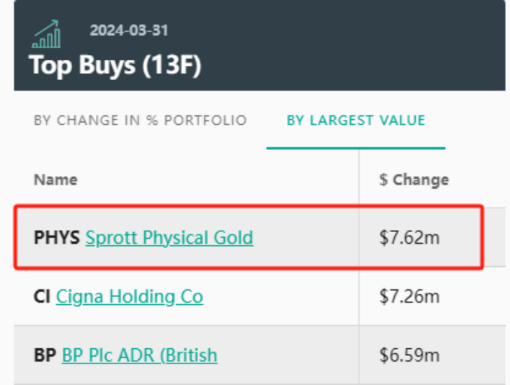
Task: Click the Top Buys (13F) heading
Action: tap(115, 65)
